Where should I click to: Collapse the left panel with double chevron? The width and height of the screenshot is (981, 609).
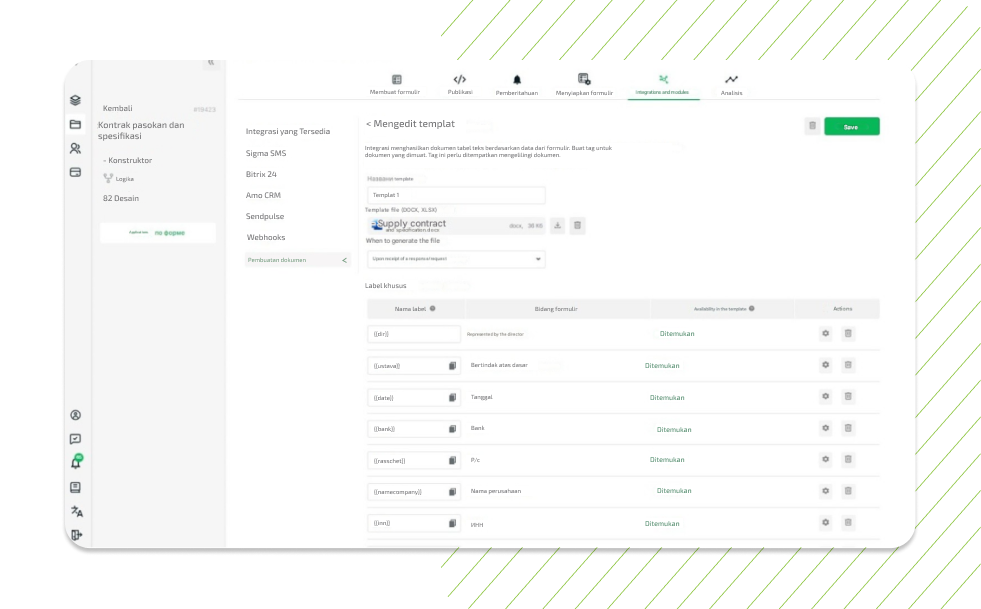(211, 63)
